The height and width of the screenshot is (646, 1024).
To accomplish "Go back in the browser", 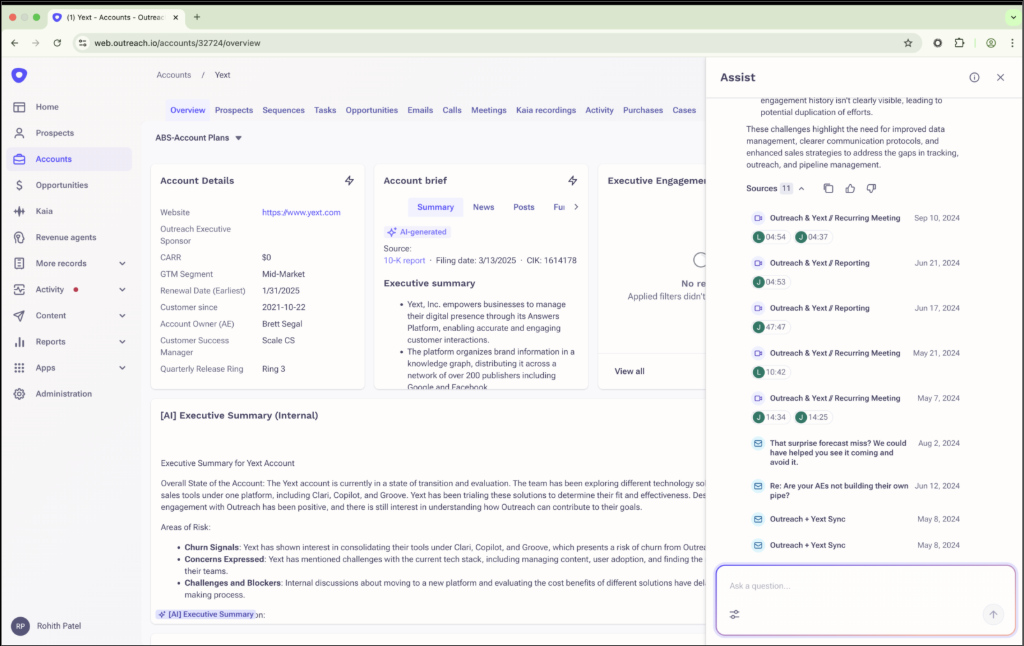I will click(14, 43).
